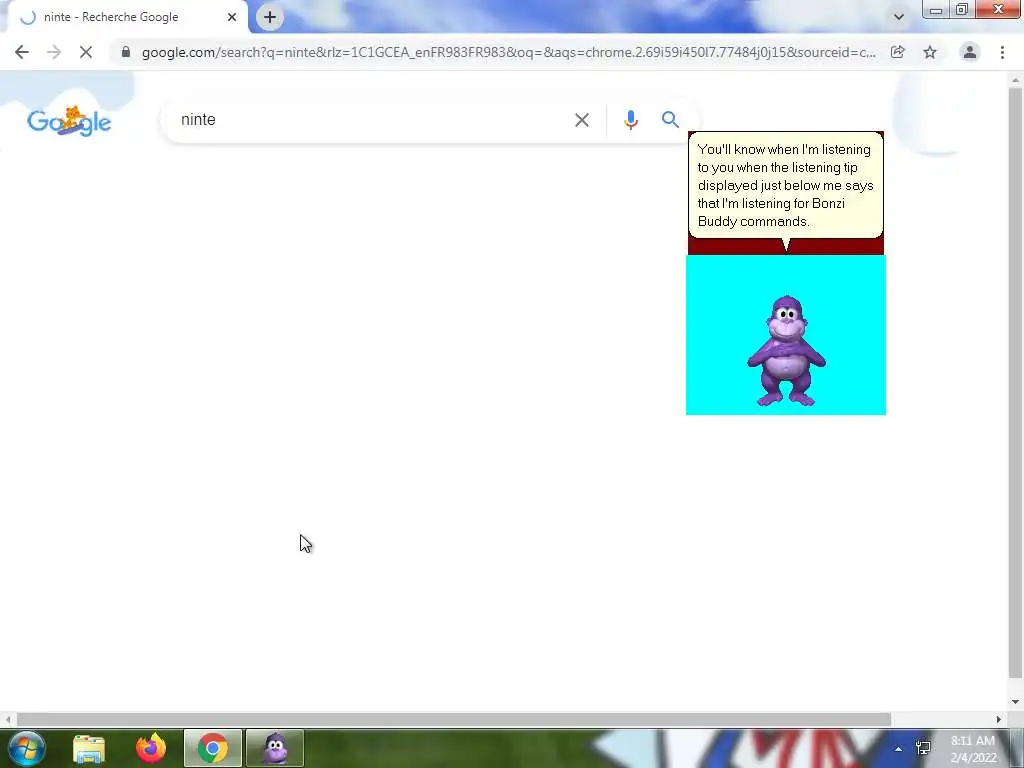Share this page via the share icon
1024x768 pixels.
click(x=898, y=52)
